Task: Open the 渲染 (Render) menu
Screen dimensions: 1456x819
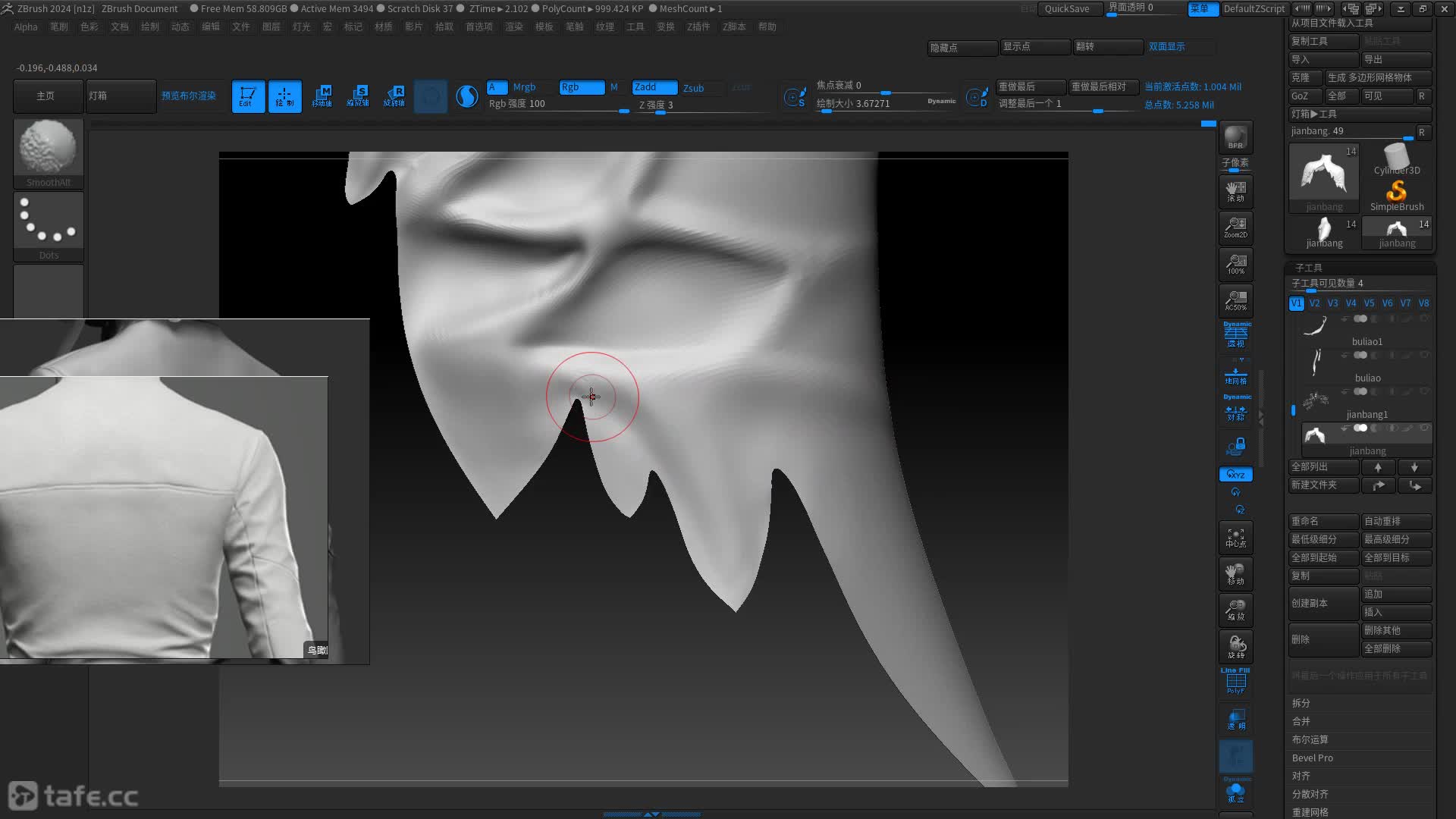Action: point(514,27)
